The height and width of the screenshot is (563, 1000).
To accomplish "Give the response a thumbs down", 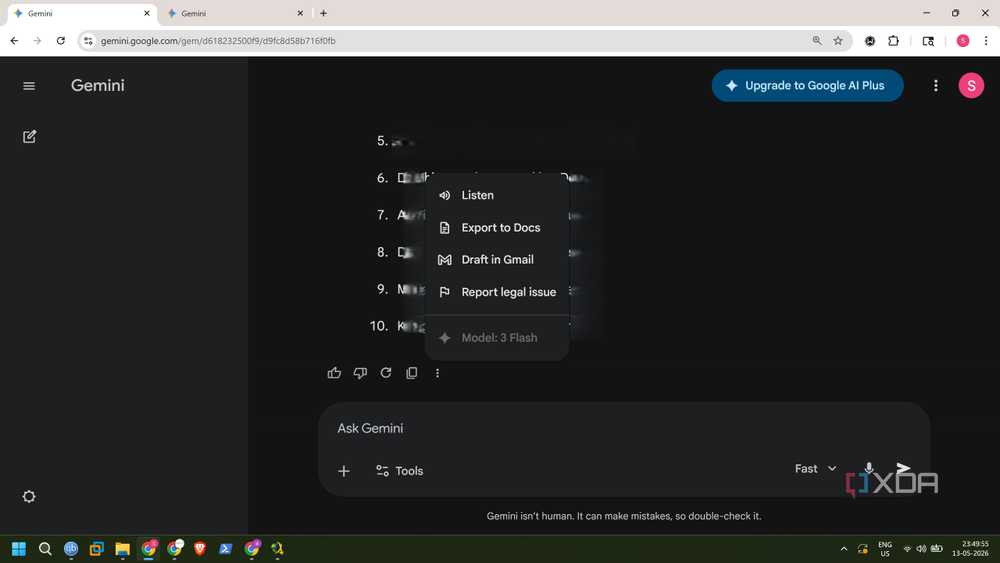I will pos(360,373).
